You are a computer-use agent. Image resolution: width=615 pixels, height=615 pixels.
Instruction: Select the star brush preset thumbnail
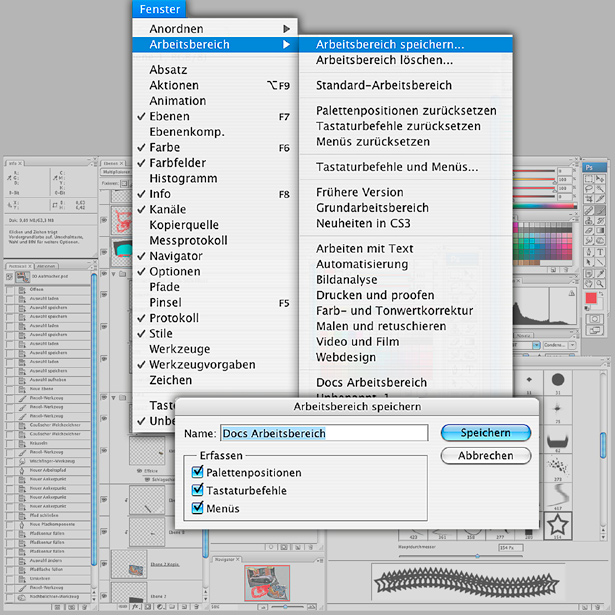pos(557,525)
